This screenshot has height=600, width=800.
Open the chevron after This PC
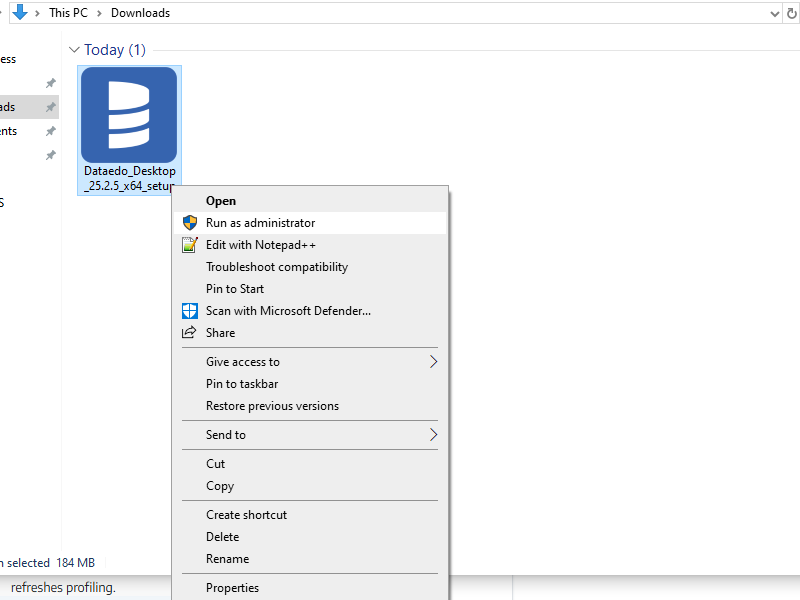[99, 13]
